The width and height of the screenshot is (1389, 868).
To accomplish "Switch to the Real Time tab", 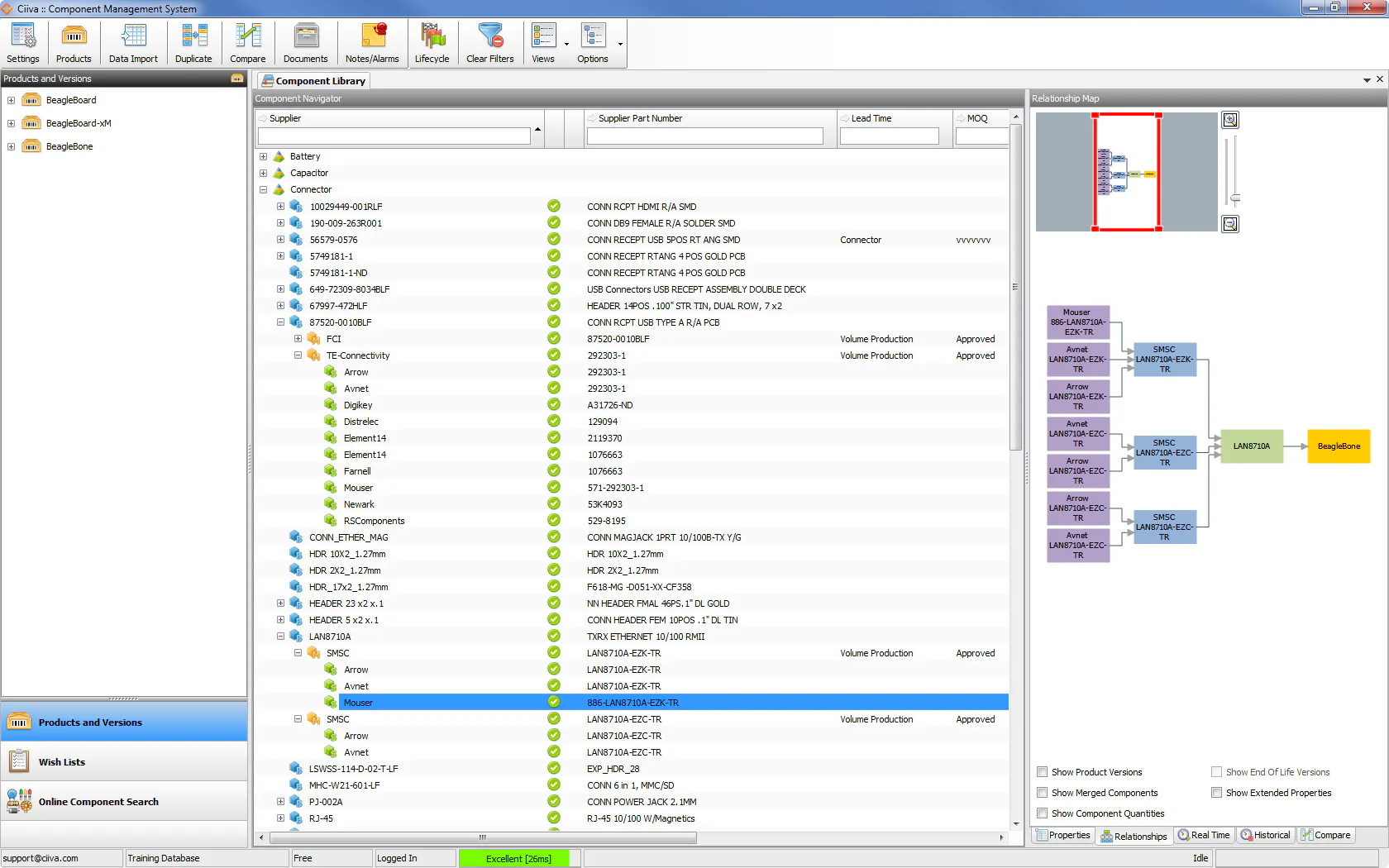I will pyautogui.click(x=1204, y=835).
